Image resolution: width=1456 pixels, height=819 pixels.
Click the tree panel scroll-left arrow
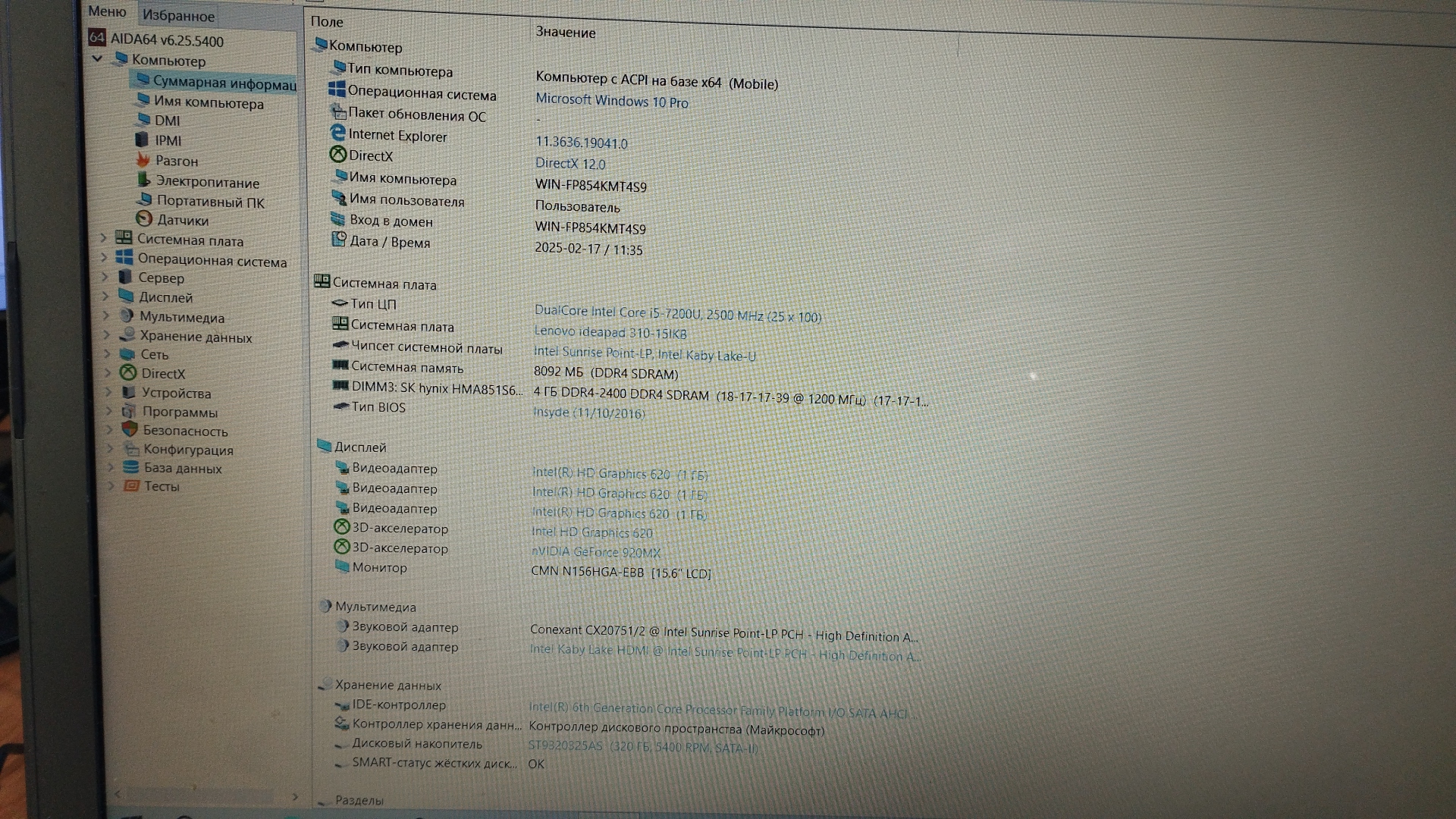[117, 794]
